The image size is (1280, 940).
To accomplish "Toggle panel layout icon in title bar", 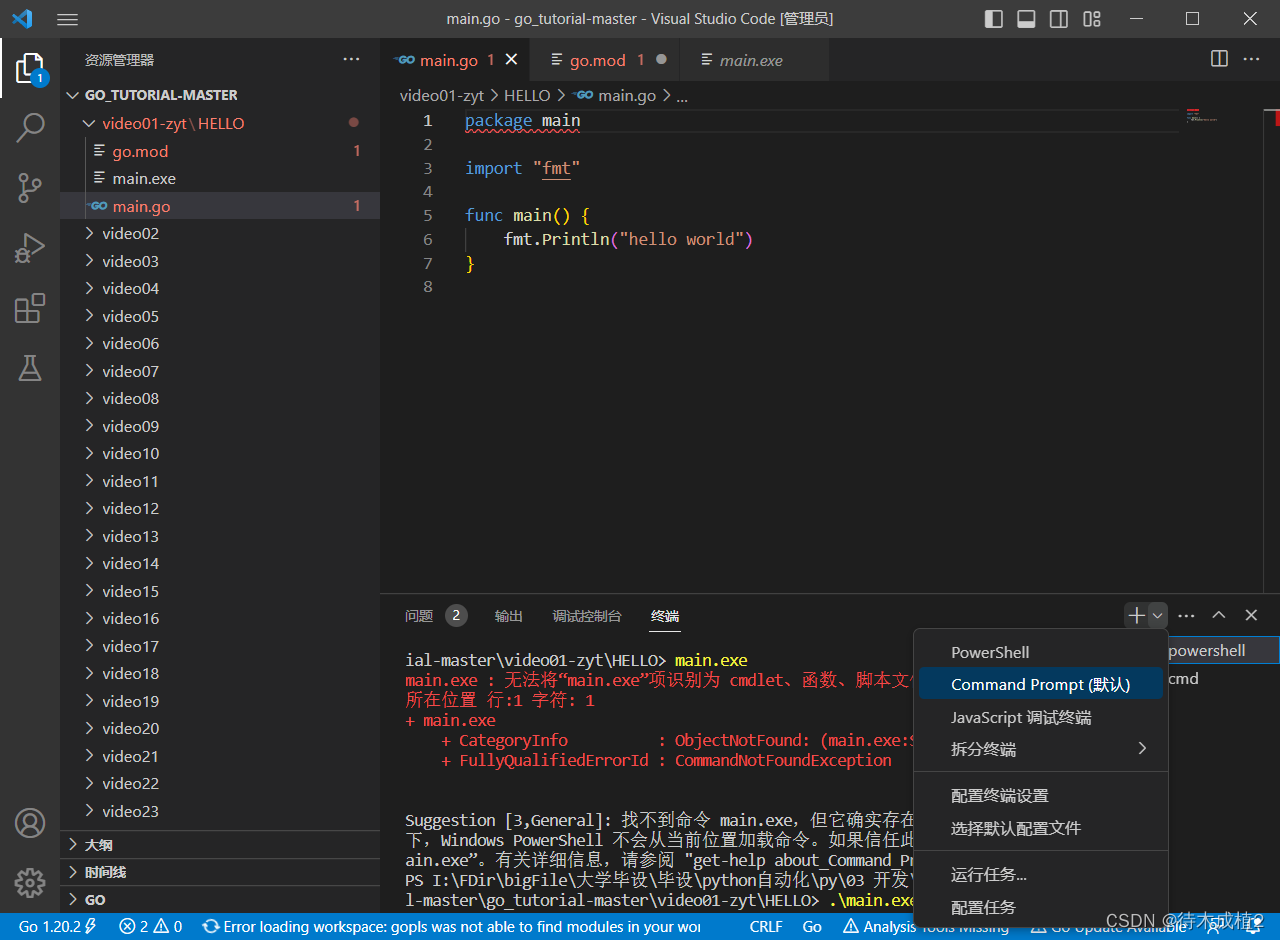I will point(1026,19).
